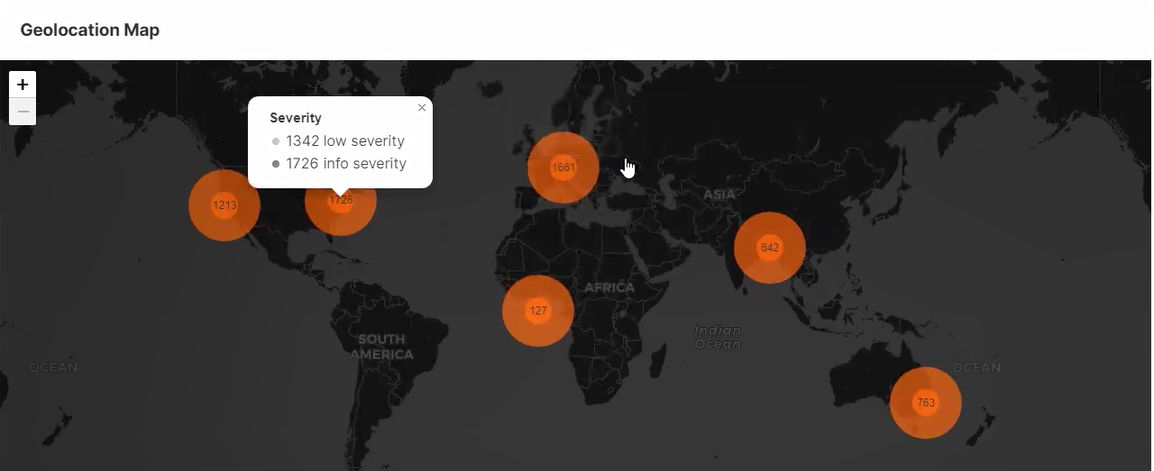Select the 1213 cluster marker
The width and height of the screenshot is (1154, 471).
point(224,205)
